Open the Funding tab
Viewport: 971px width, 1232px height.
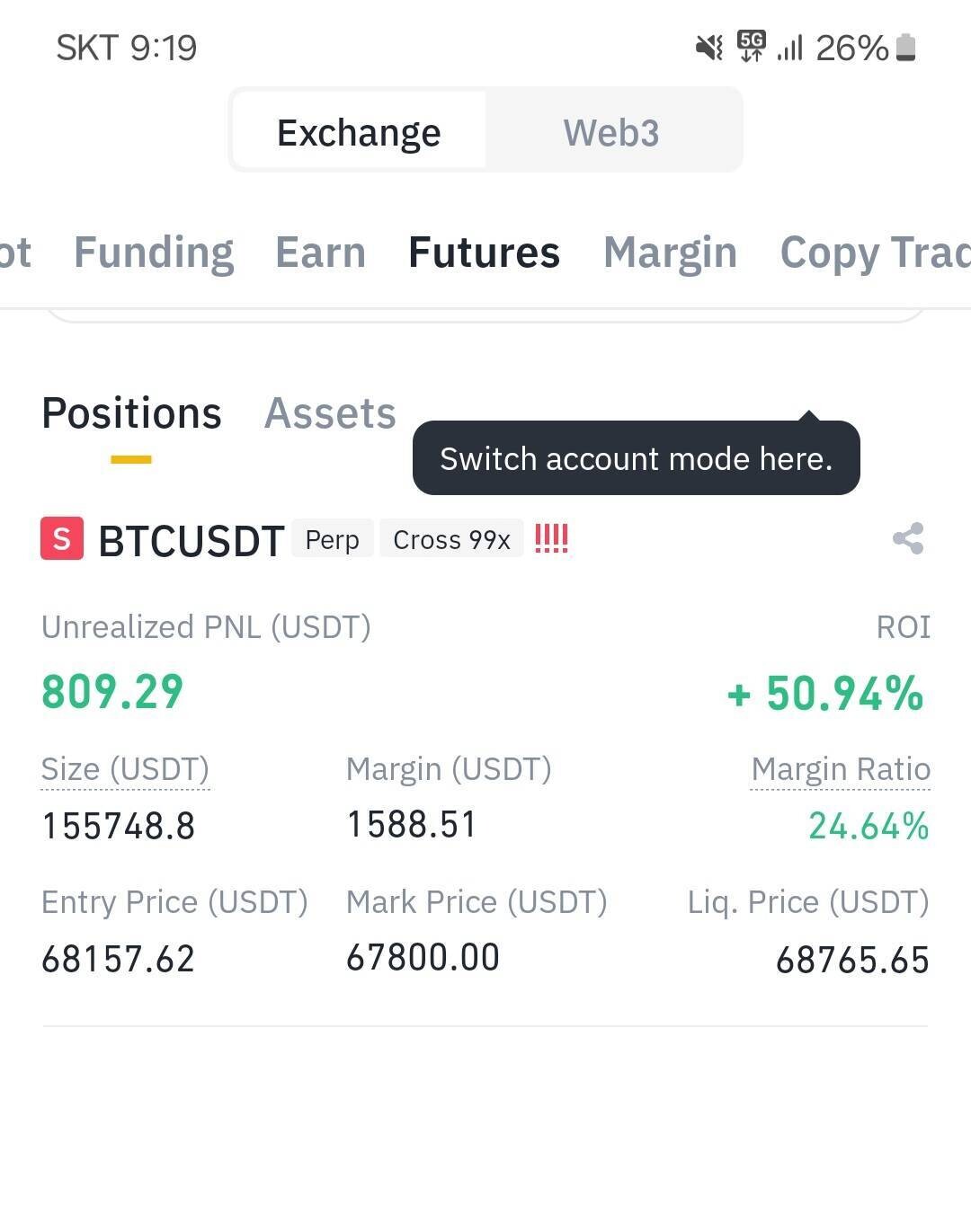point(154,253)
